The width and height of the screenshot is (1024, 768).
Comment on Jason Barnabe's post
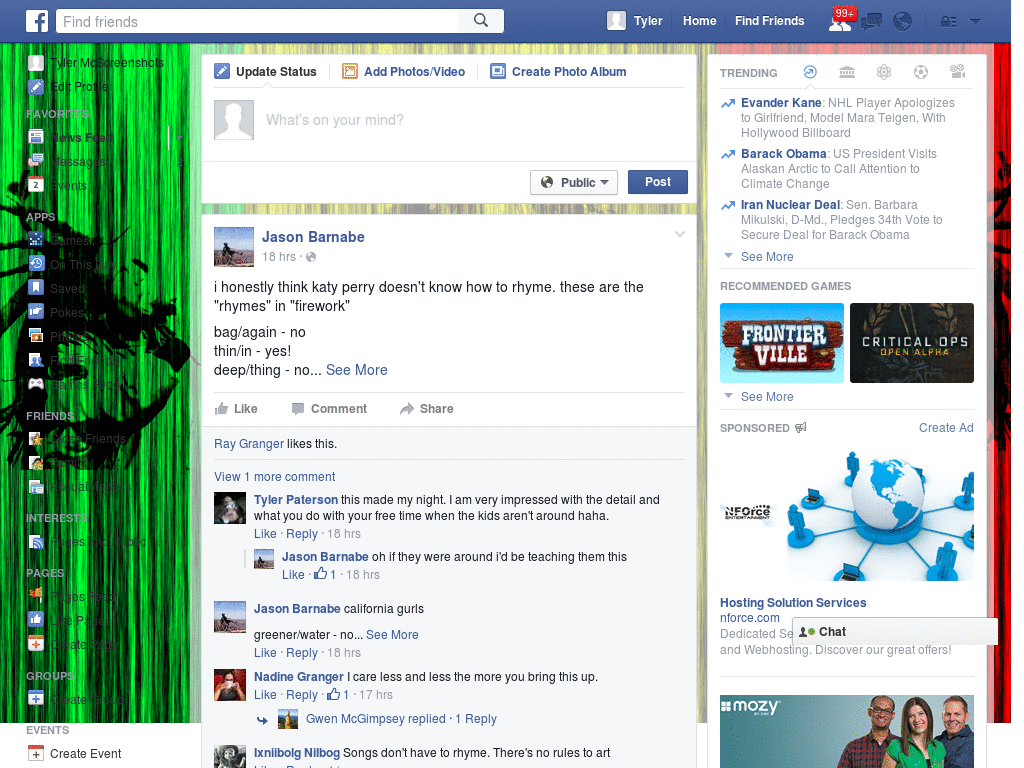[x=329, y=409]
